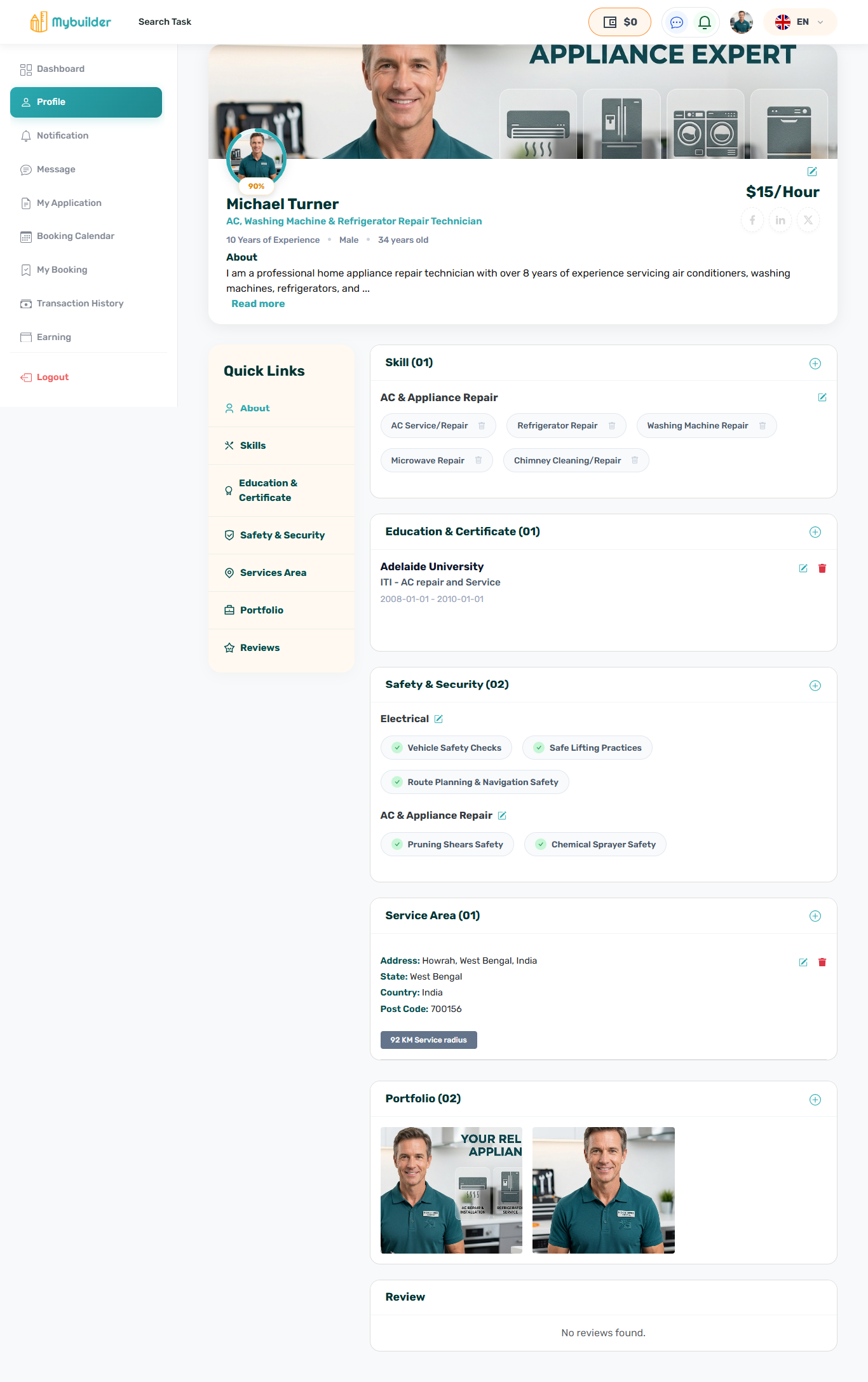Viewport: 868px width, 1382px height.
Task: Open the chat messages icon in header
Action: 677,22
